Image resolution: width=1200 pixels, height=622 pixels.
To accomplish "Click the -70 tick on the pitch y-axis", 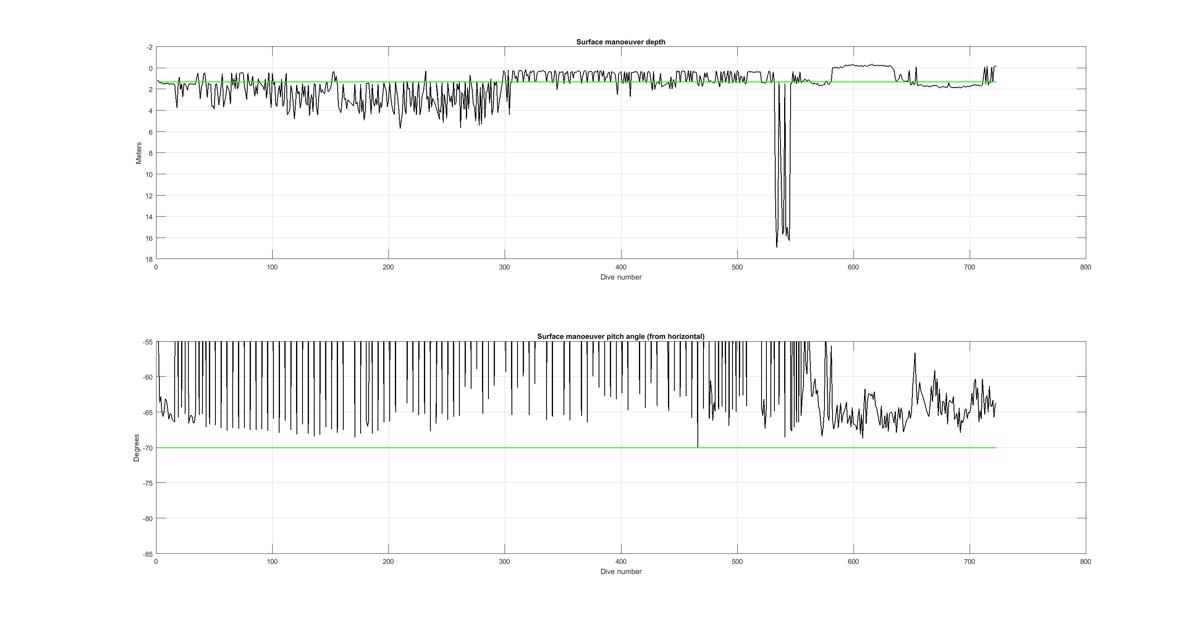I will pyautogui.click(x=148, y=448).
